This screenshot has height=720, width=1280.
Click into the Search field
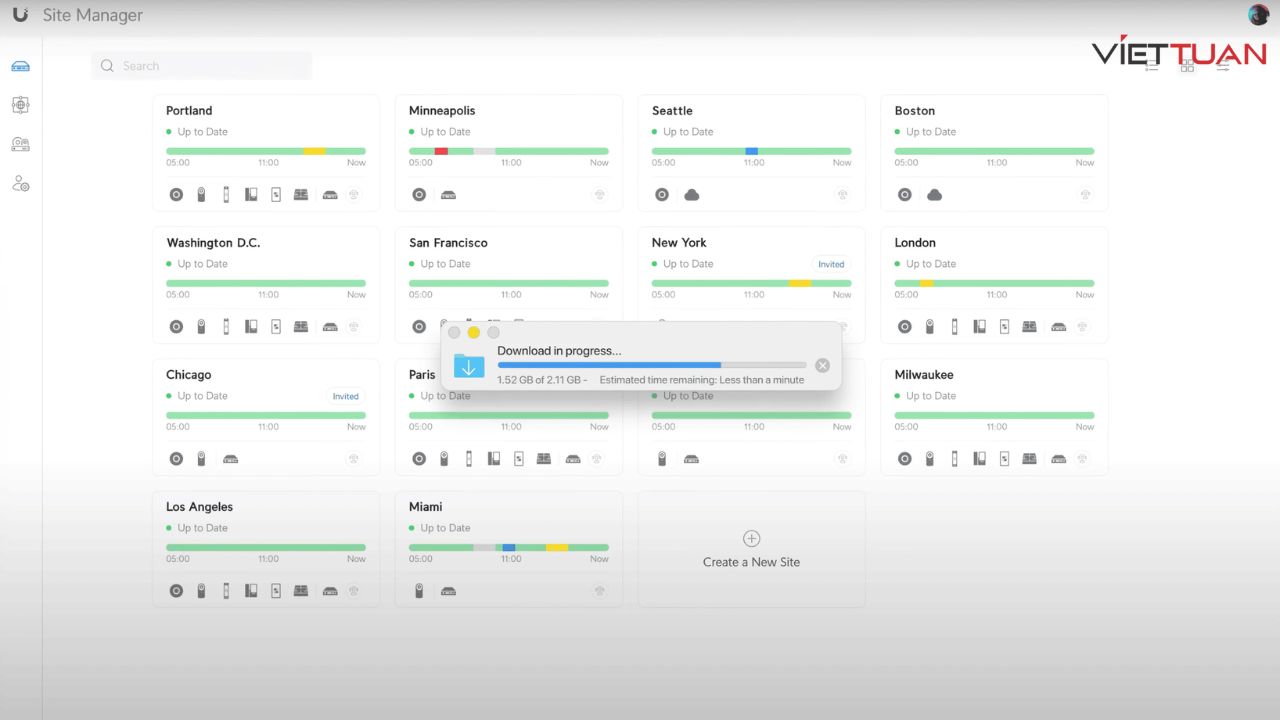click(202, 66)
